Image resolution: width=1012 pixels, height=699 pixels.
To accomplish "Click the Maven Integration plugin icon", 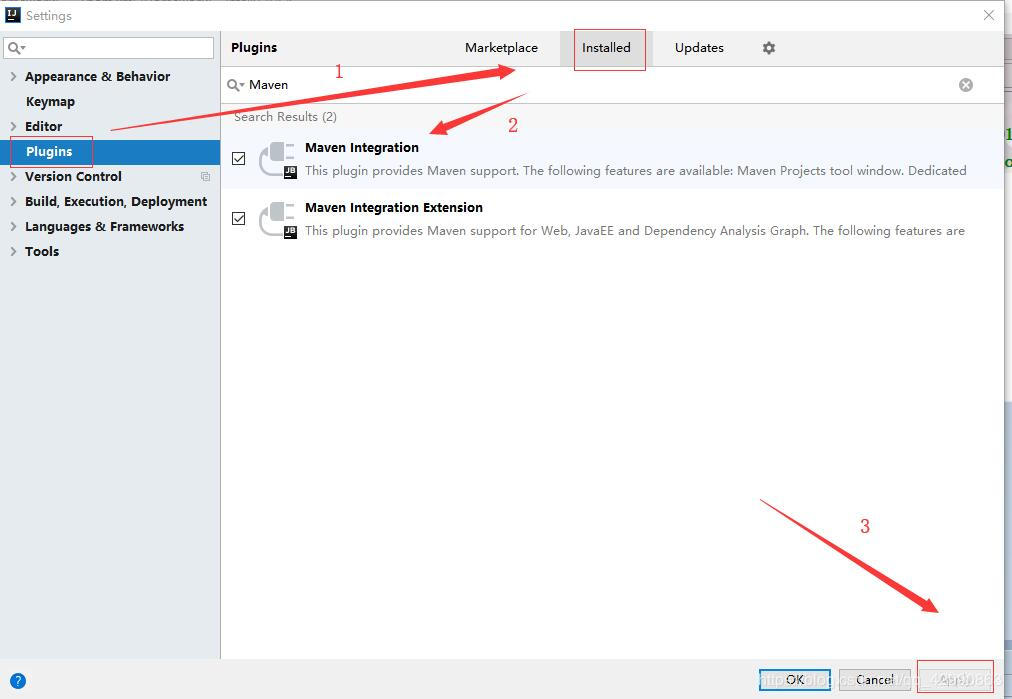I will (277, 159).
